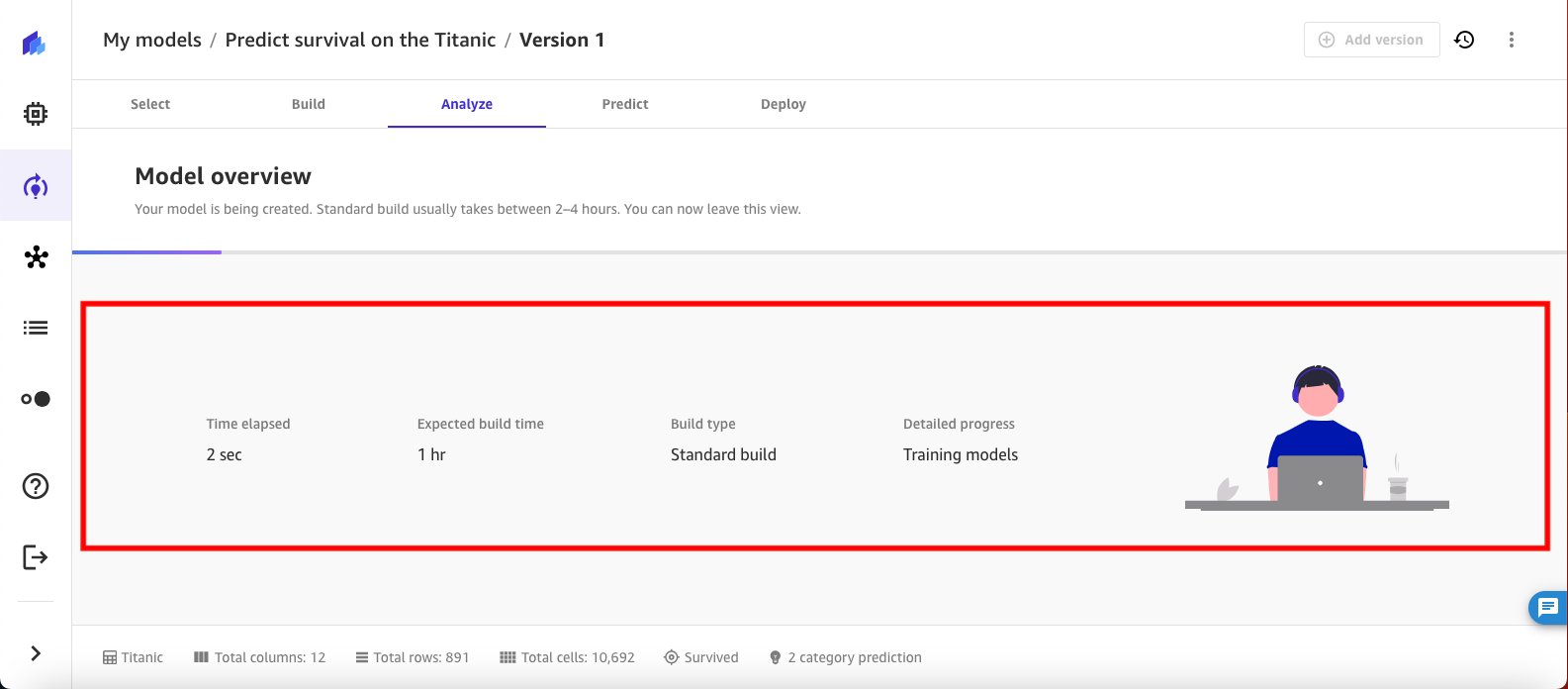
Task: Click the SageMaker Canvas logo icon
Action: (35, 43)
